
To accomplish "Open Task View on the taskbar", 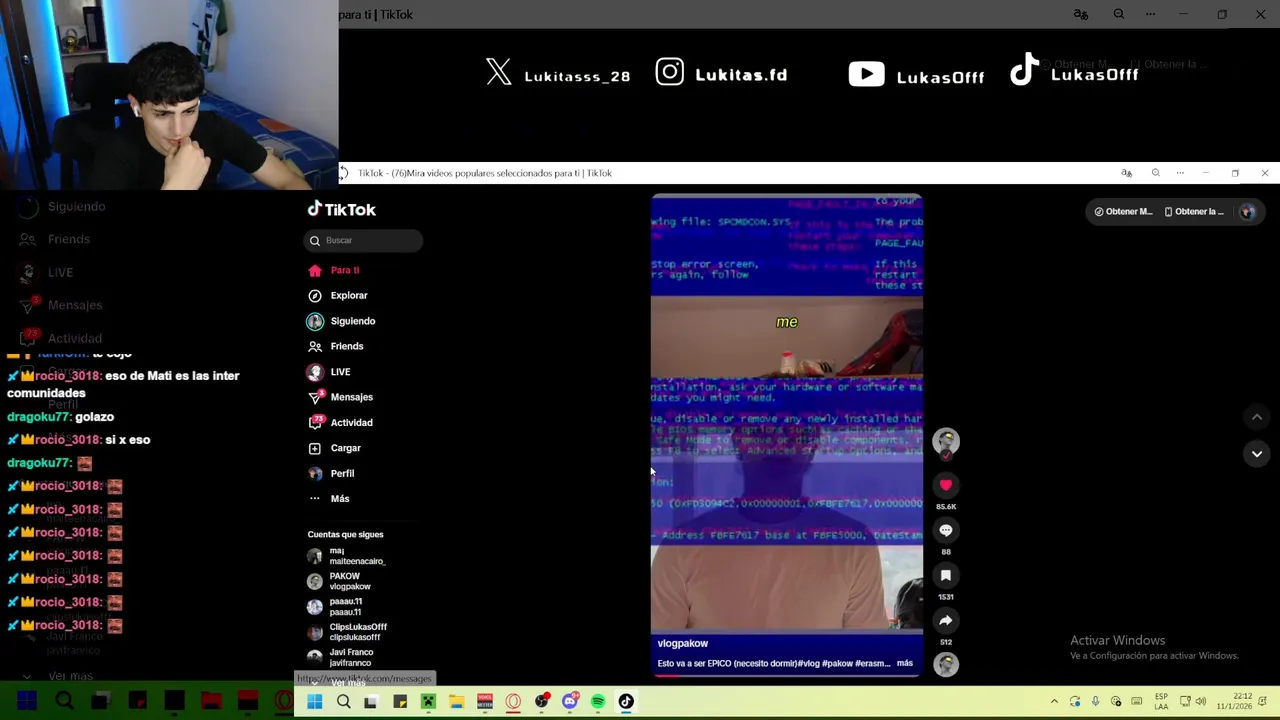I will coord(371,702).
